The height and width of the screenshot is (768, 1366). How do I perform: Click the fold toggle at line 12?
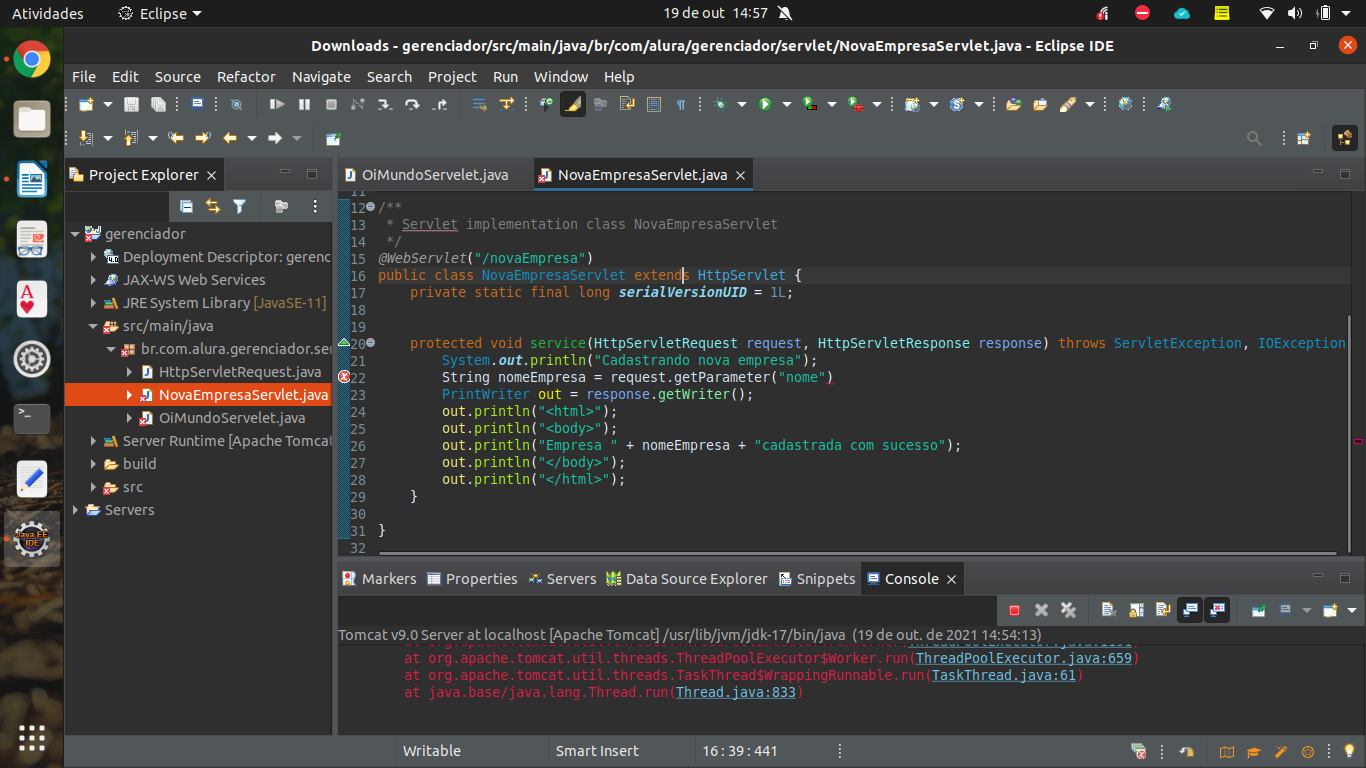(371, 207)
